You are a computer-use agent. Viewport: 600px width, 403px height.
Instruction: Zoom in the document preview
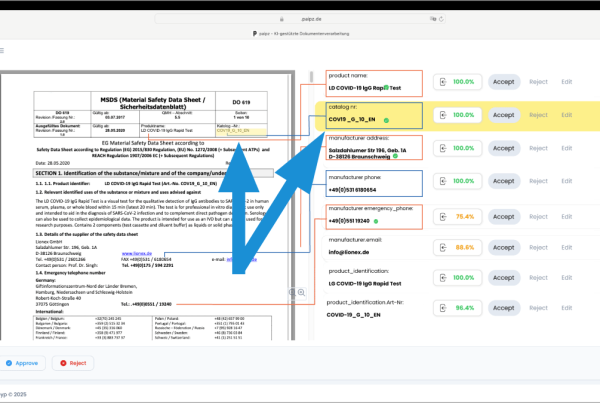[302, 293]
